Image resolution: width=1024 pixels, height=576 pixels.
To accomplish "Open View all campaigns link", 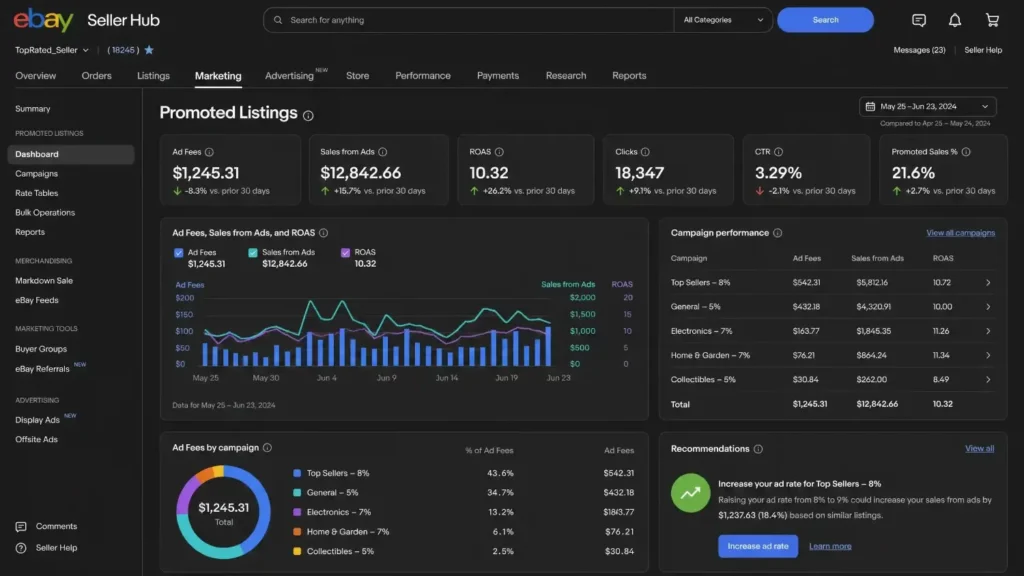I will click(961, 233).
